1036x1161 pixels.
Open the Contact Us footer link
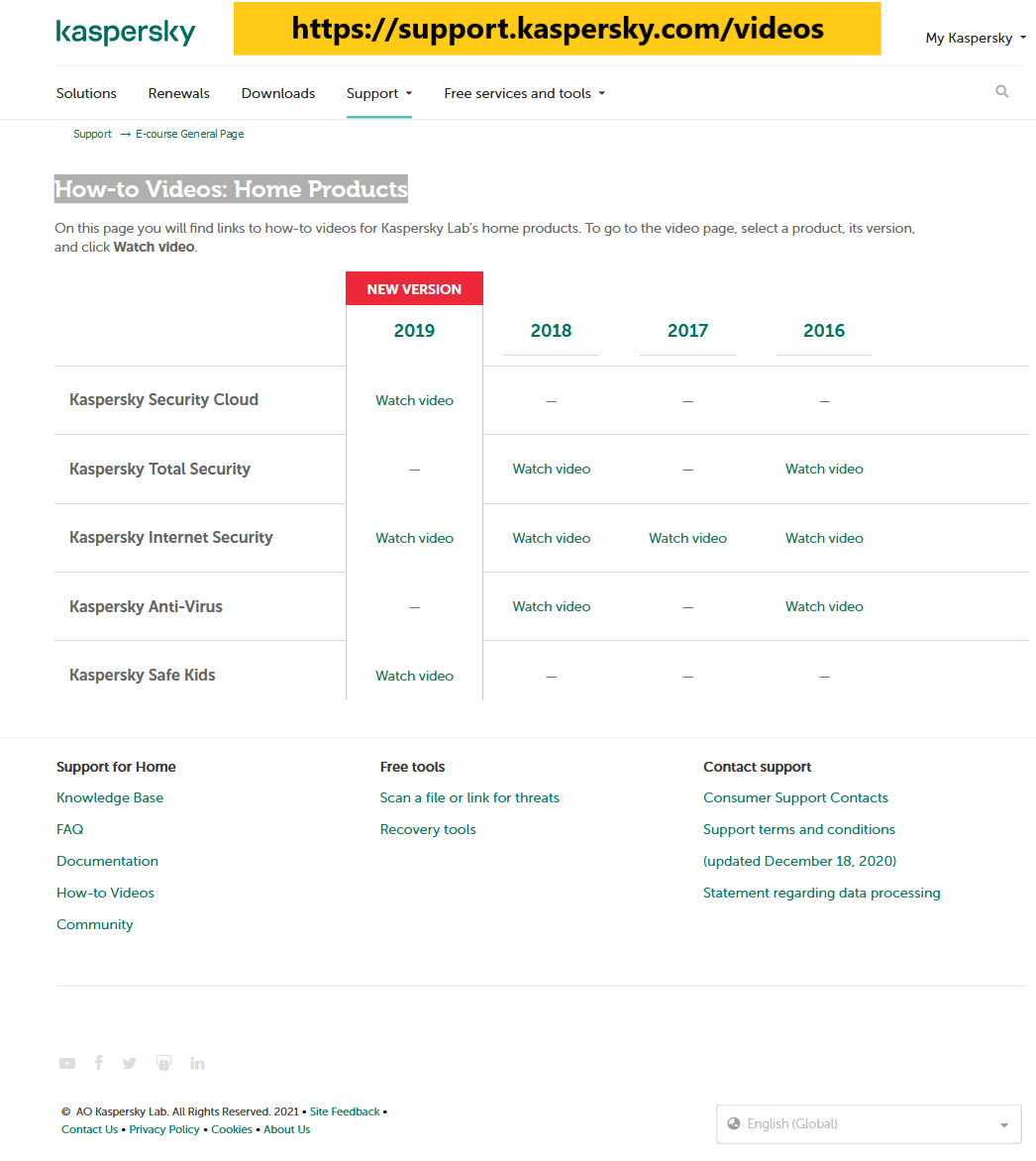tap(89, 1129)
